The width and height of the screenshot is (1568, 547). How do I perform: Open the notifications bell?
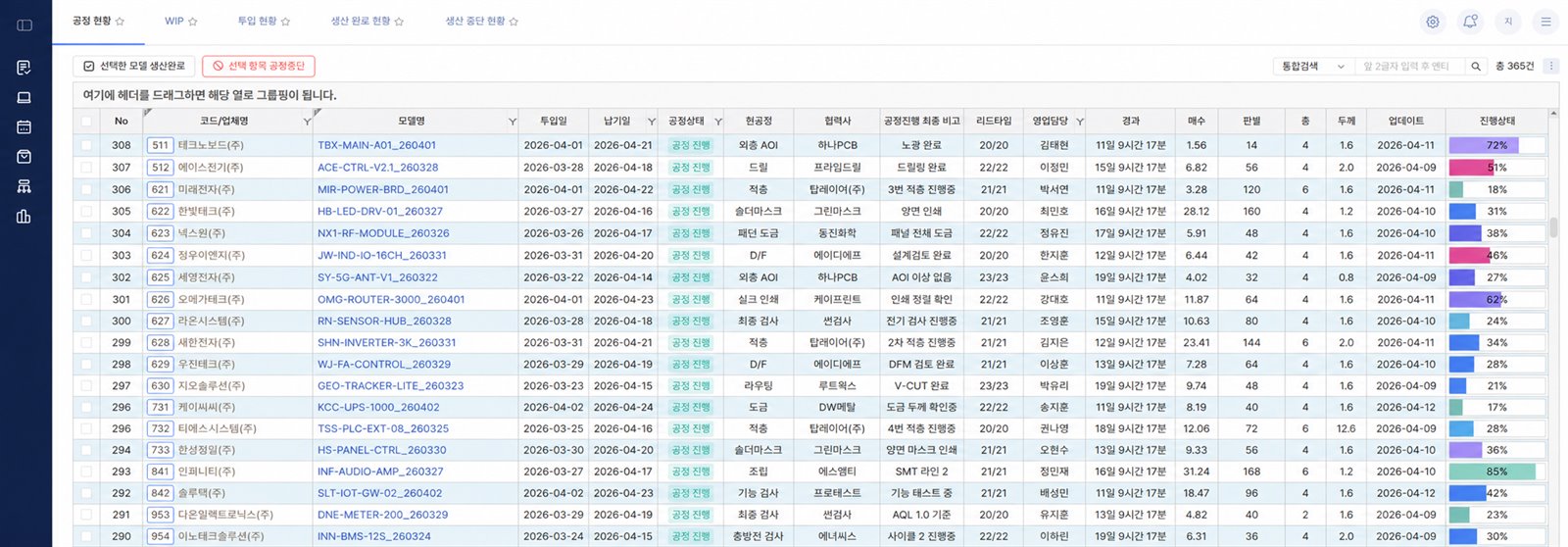click(x=1470, y=22)
